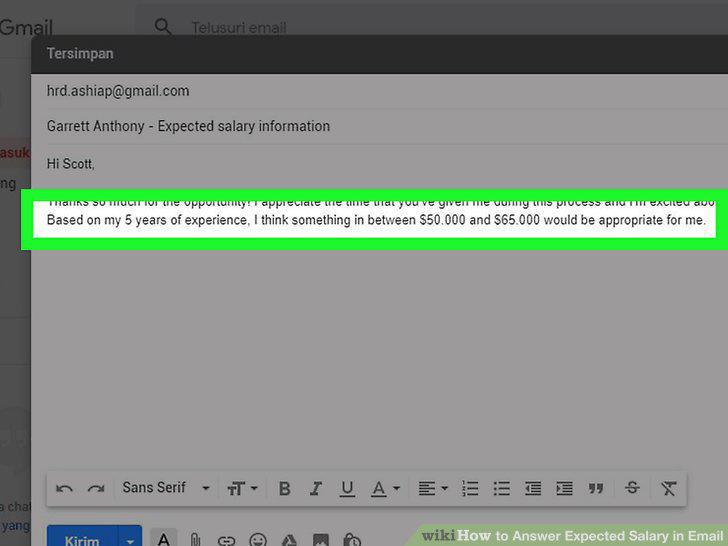728x546 pixels.
Task: Toggle underline formatting
Action: tap(347, 488)
